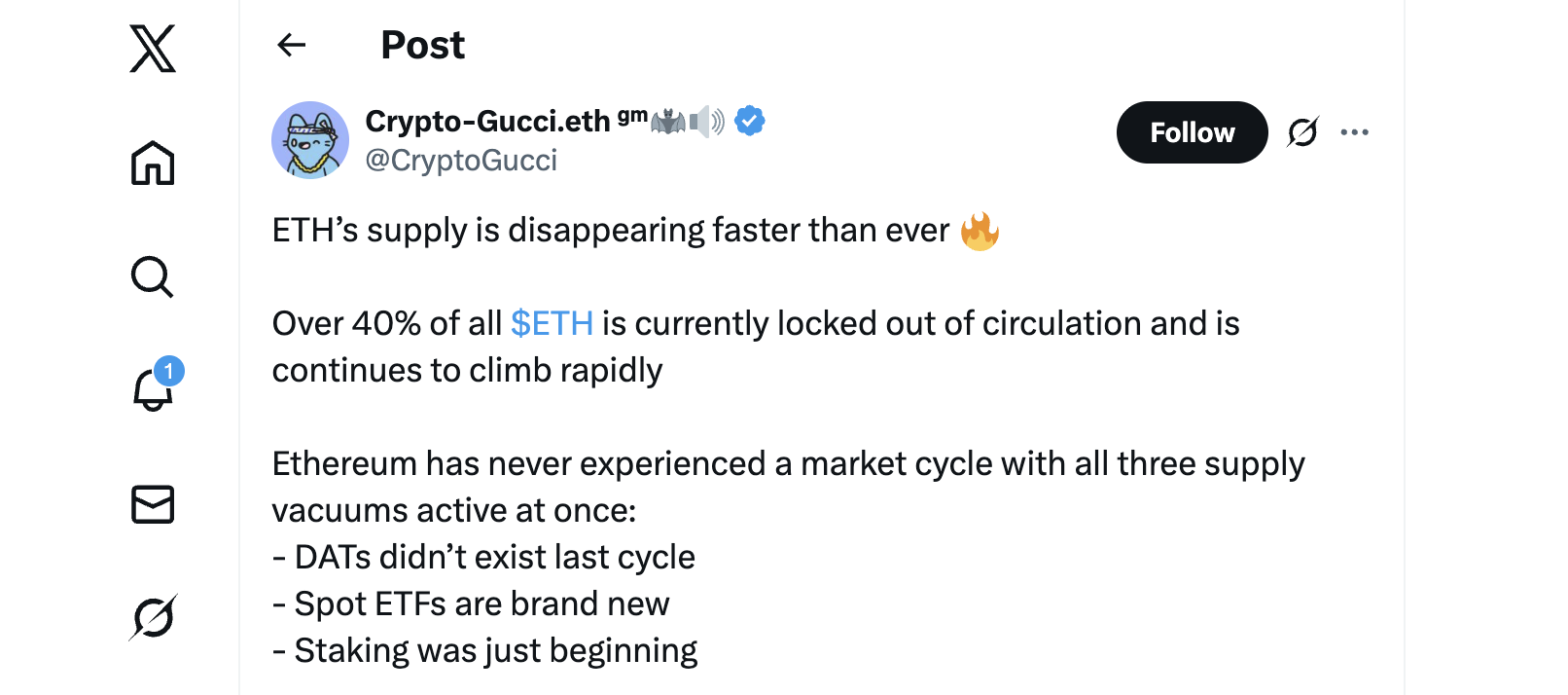Image resolution: width=1568 pixels, height=695 pixels.
Task: Click the back arrow beside Post
Action: pos(292,45)
